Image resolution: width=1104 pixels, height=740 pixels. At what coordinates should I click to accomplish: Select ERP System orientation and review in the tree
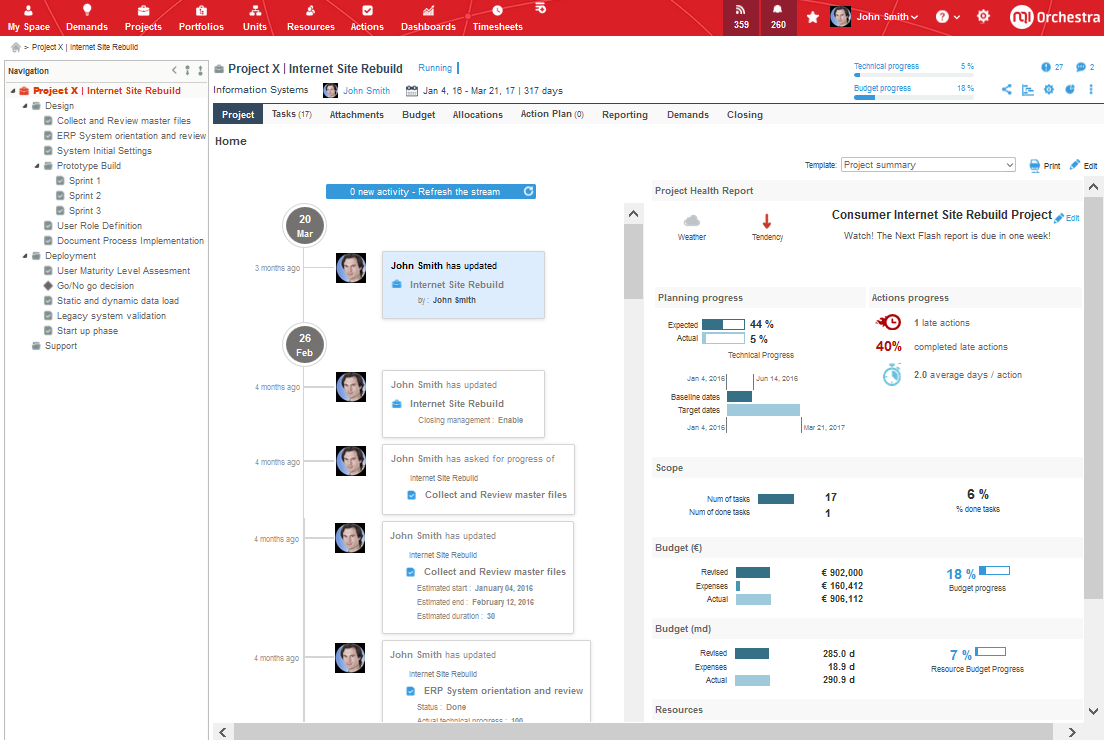click(x=131, y=136)
